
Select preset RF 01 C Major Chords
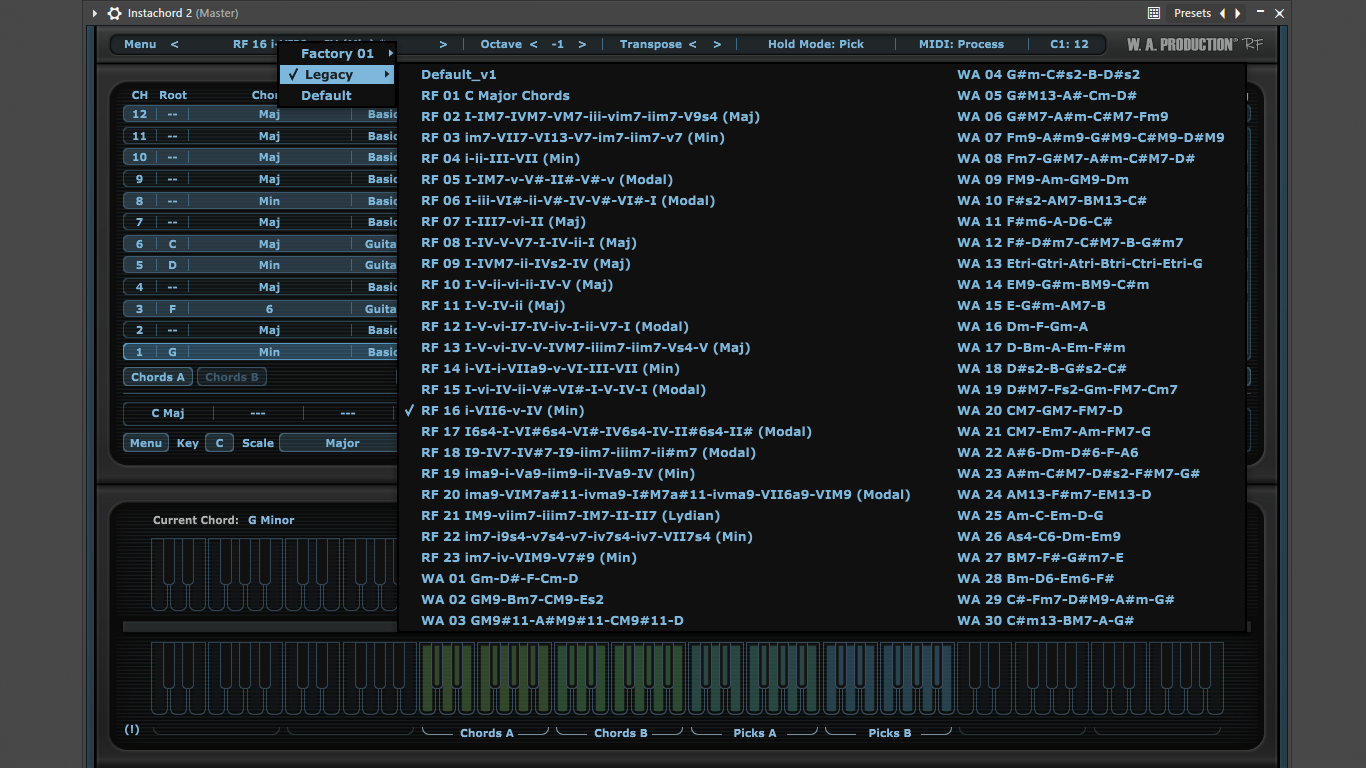pos(495,95)
